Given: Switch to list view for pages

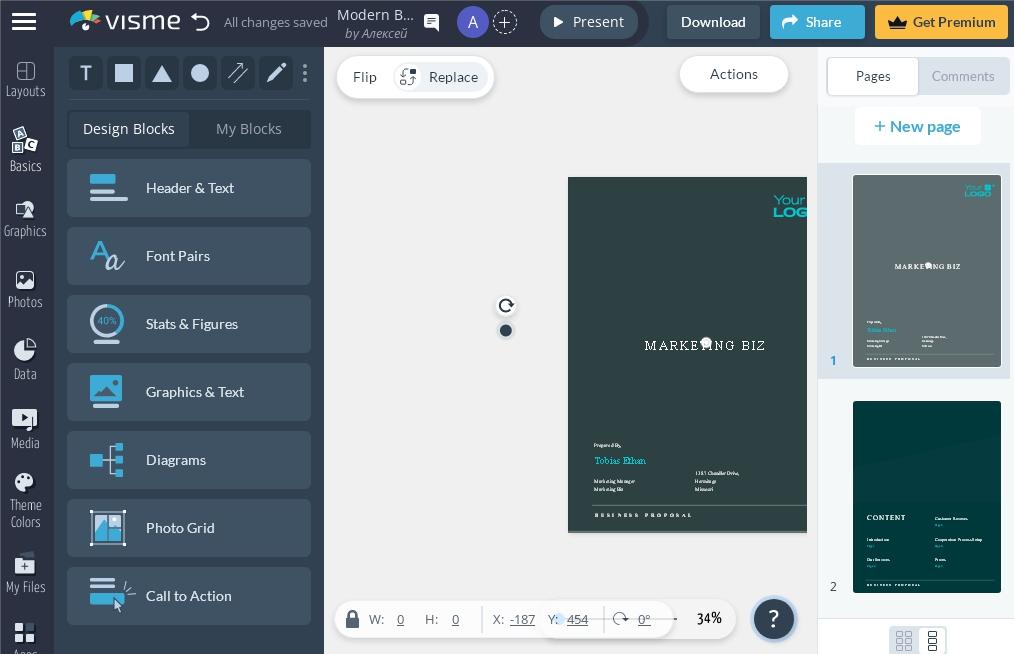Looking at the screenshot, I should coord(932,640).
